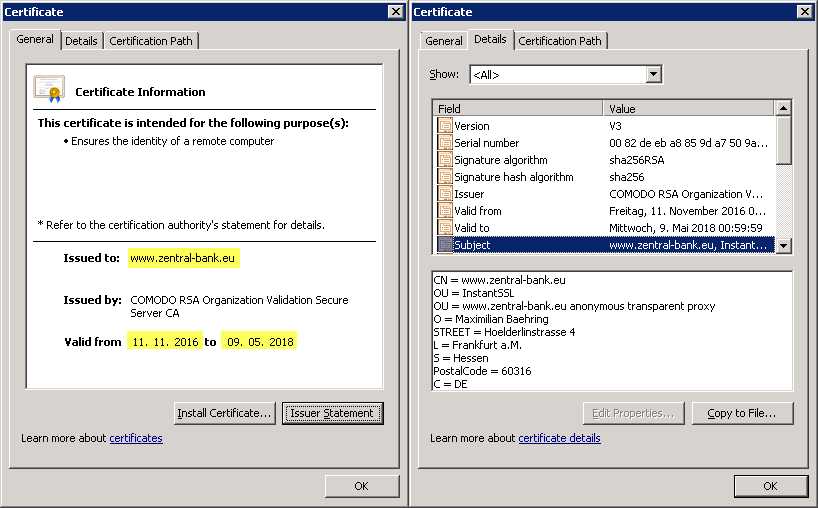Viewport: 818px width, 508px height.
Task: Select the Signature hash algorithm icon
Action: 445,177
